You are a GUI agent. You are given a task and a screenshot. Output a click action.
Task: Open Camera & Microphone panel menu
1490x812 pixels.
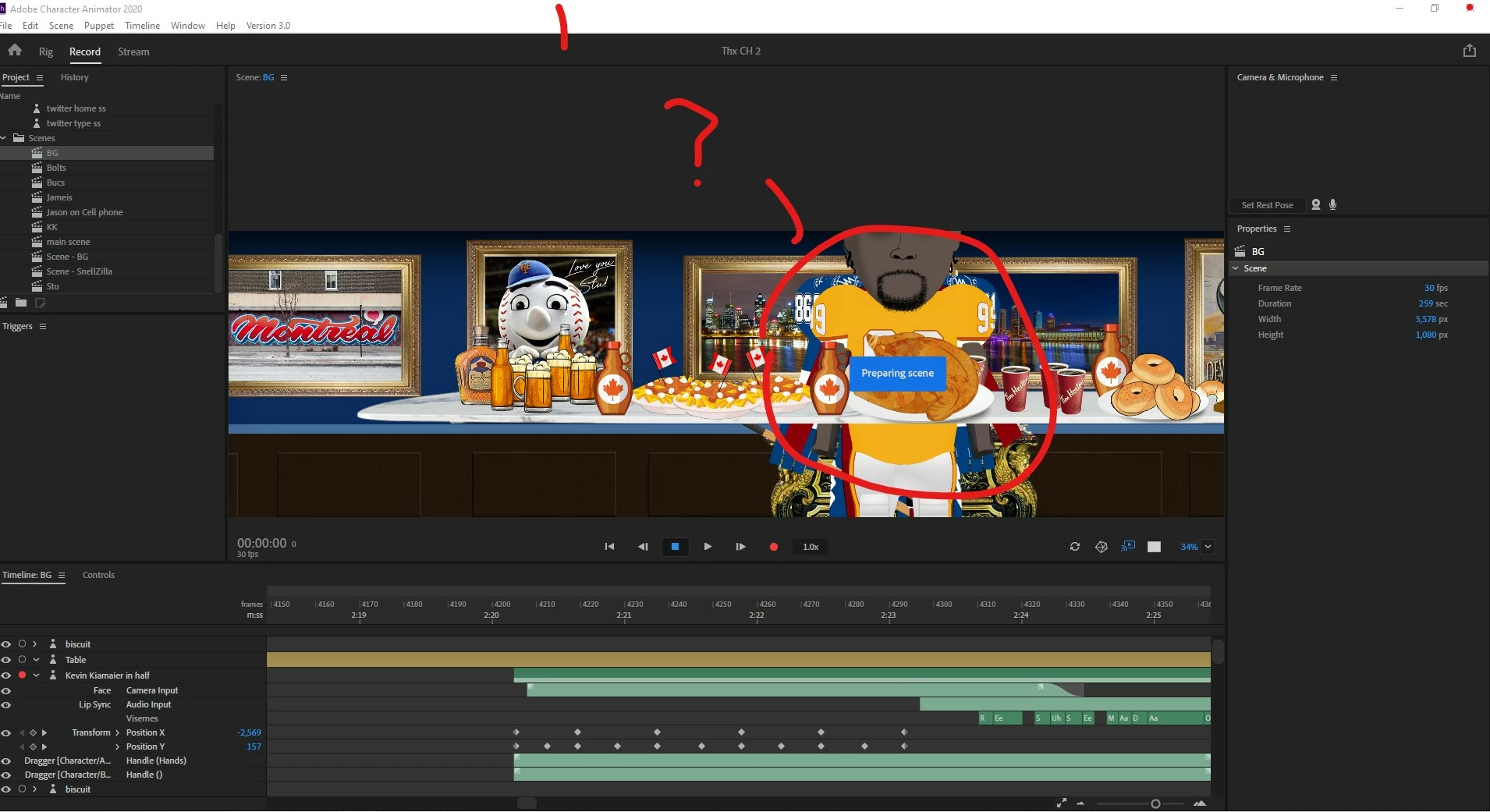(x=1334, y=77)
